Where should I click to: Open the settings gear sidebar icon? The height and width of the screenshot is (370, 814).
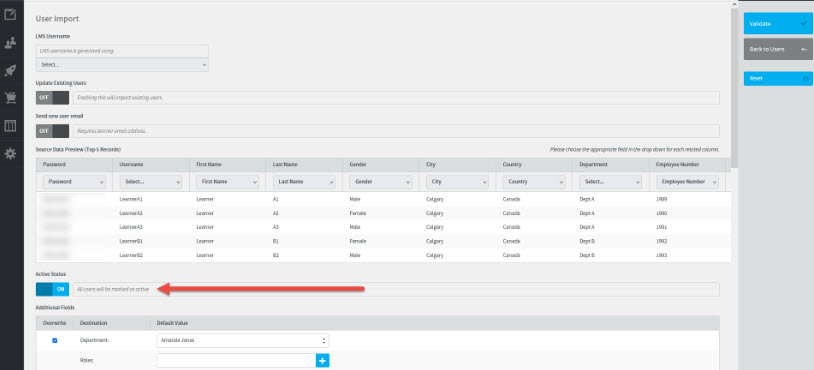tap(10, 154)
